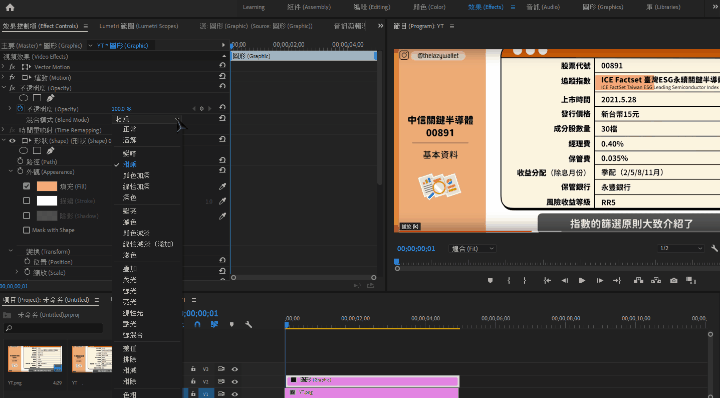Switch to the Editing workspace tab
The image size is (720, 398).
(372, 7)
